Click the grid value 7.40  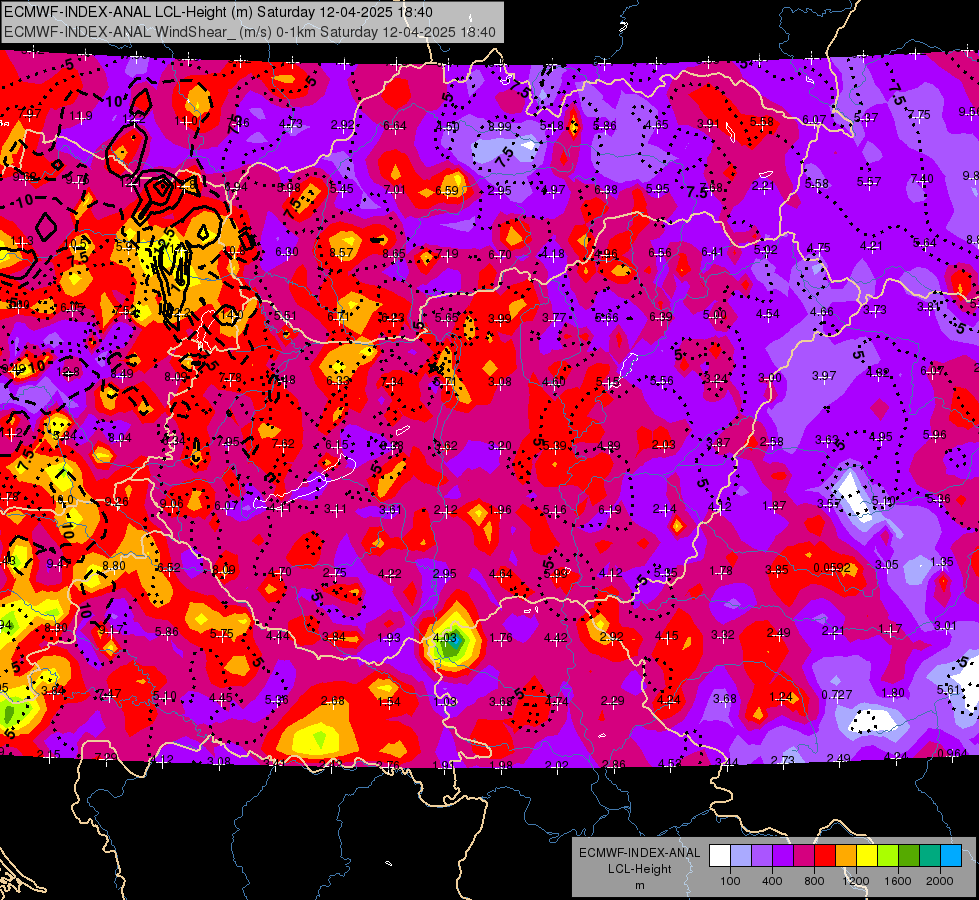[922, 179]
